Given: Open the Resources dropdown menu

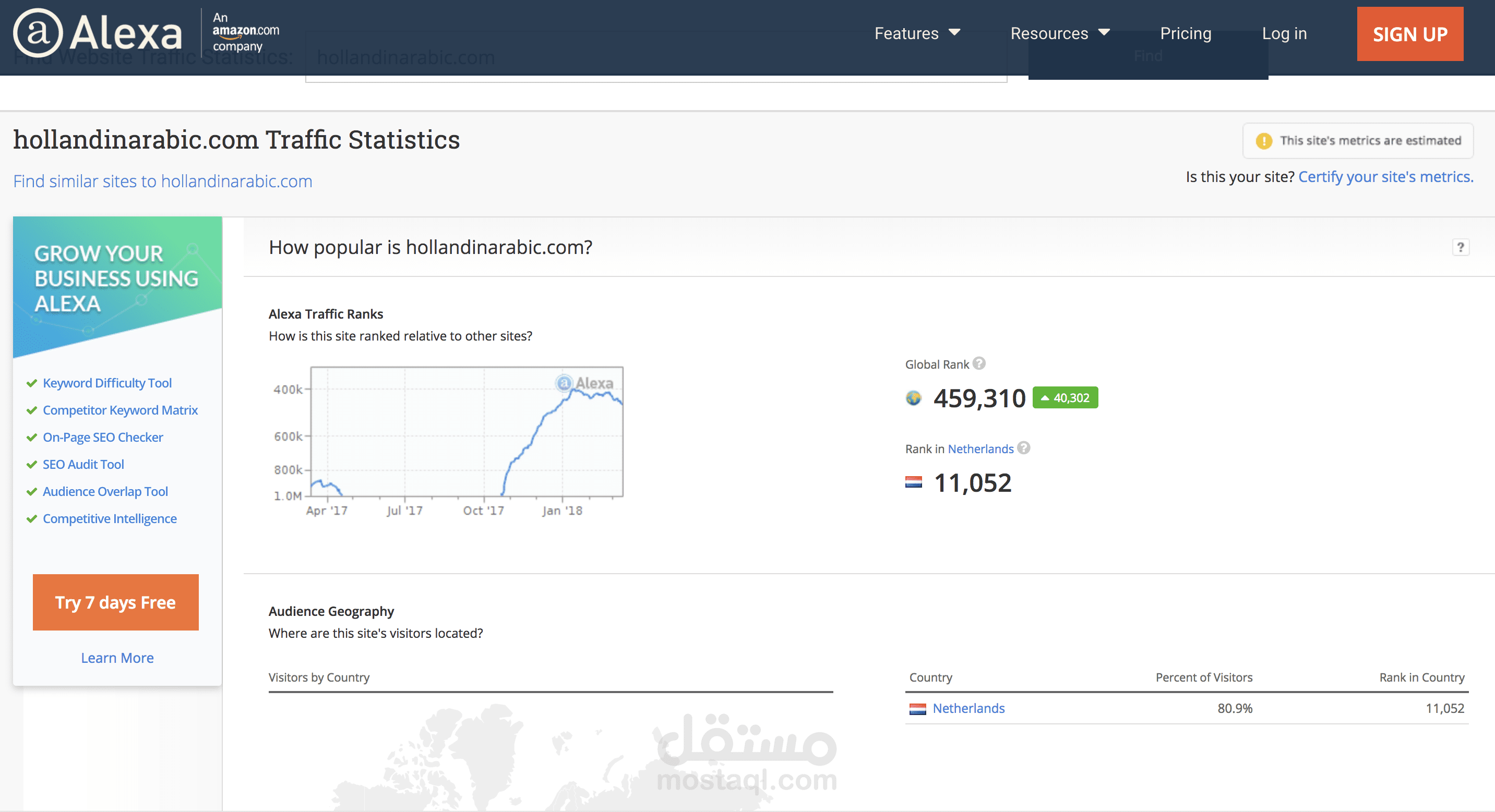Looking at the screenshot, I should coord(1060,34).
